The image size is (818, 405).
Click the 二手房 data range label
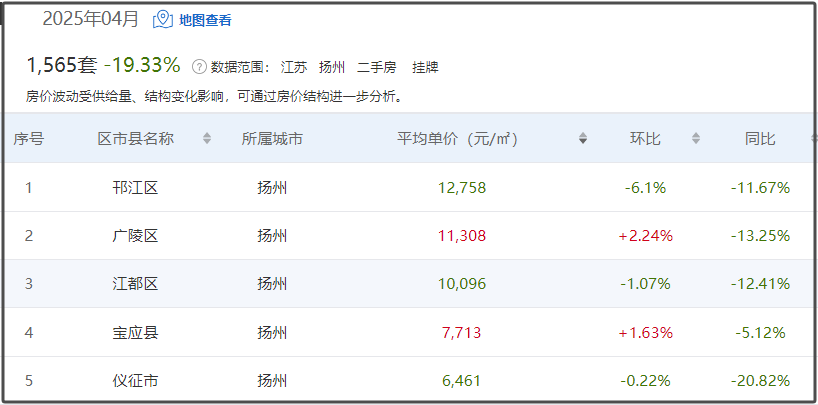click(x=377, y=67)
